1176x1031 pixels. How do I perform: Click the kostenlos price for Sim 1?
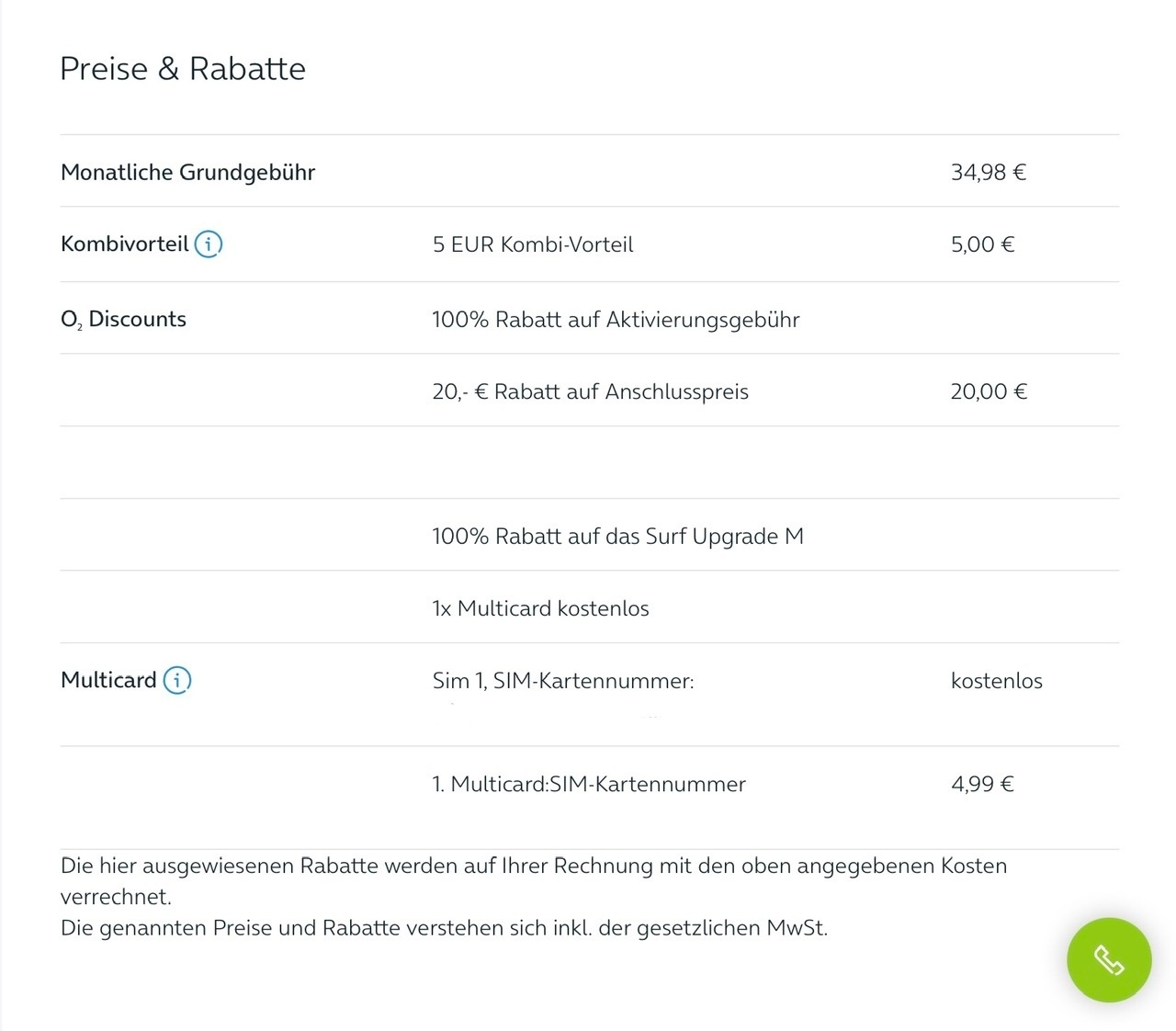(x=997, y=681)
